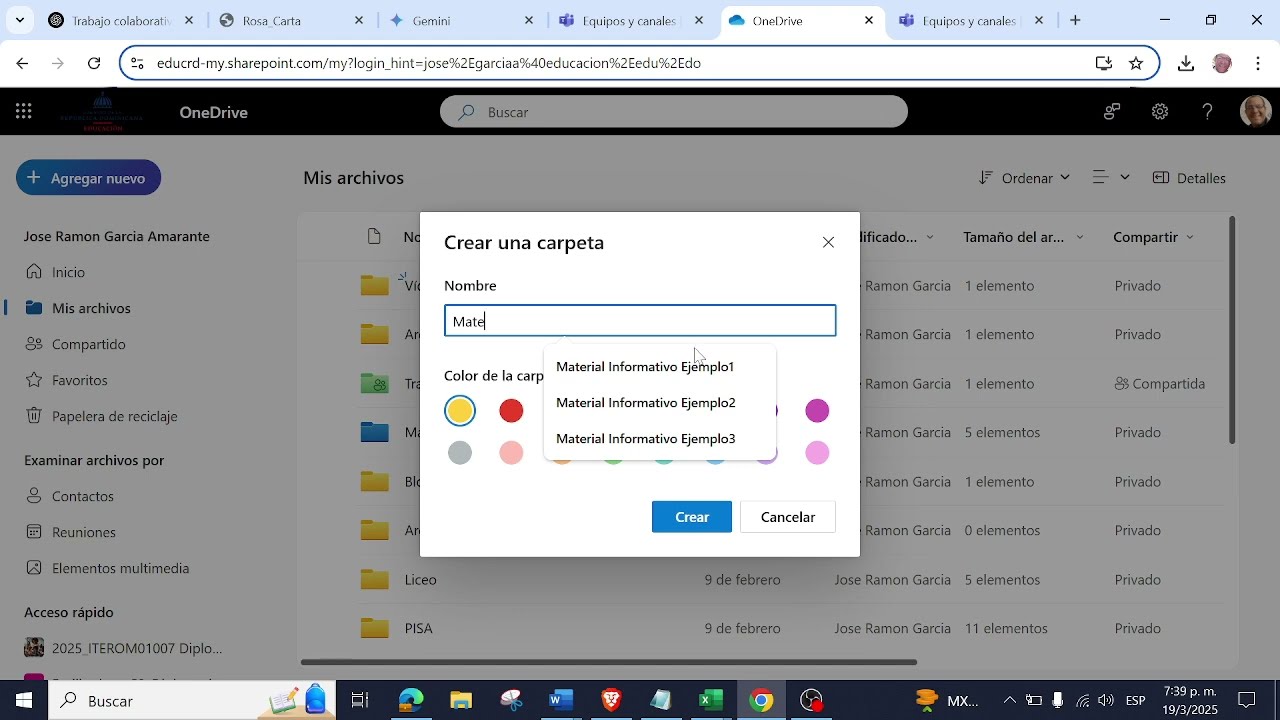Screen dimensions: 1280x720
Task: Reload the page
Action: 94,63
